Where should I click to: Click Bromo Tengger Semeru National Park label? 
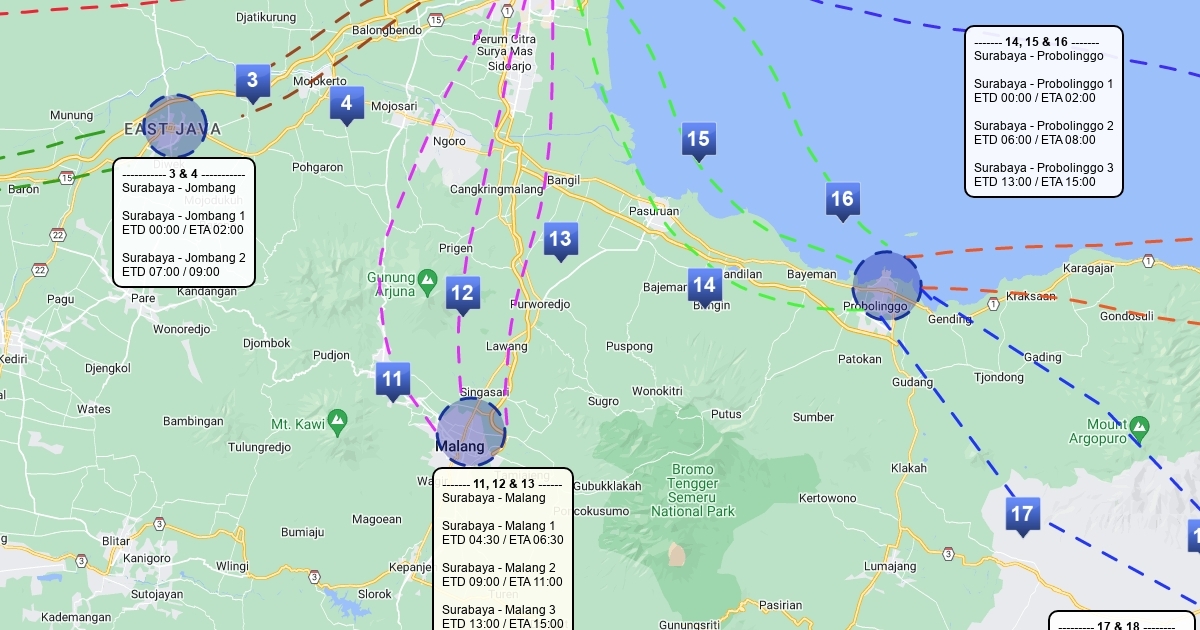(x=692, y=490)
